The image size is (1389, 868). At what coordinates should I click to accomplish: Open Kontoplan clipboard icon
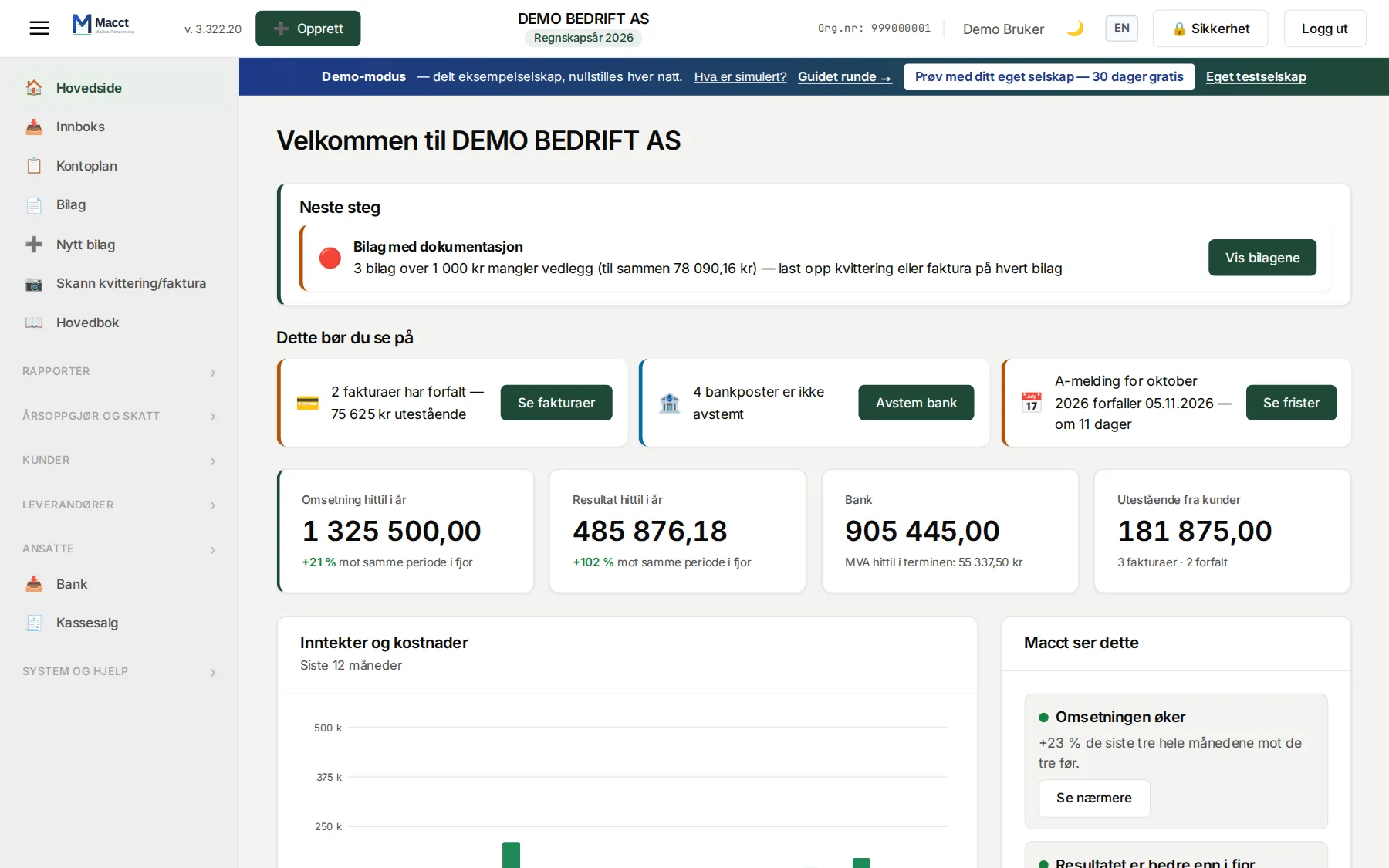point(34,166)
